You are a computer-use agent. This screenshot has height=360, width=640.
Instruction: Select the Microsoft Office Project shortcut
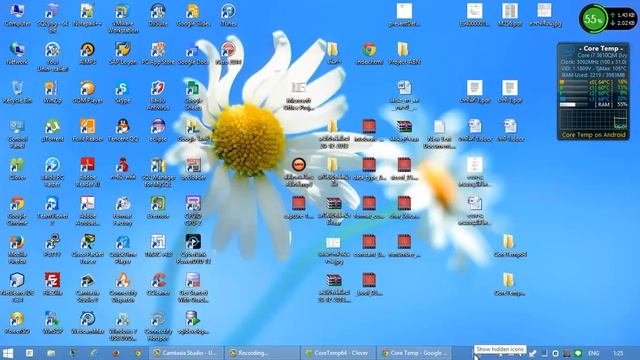[x=299, y=96]
